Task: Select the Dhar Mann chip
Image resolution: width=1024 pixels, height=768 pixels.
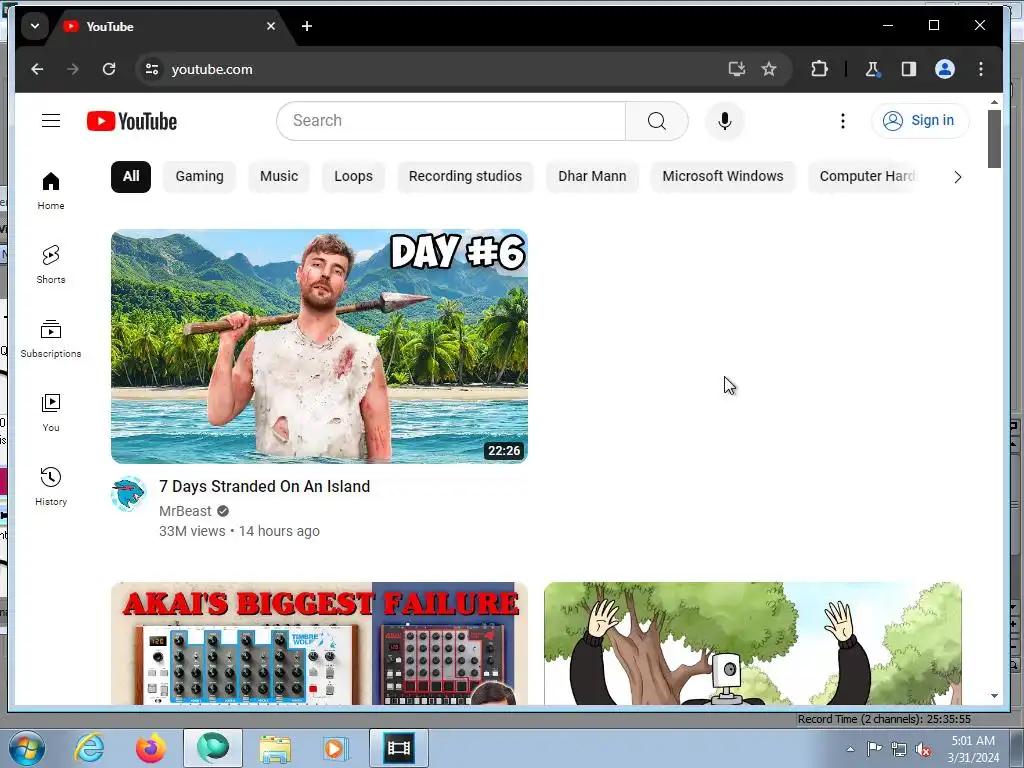Action: click(592, 177)
